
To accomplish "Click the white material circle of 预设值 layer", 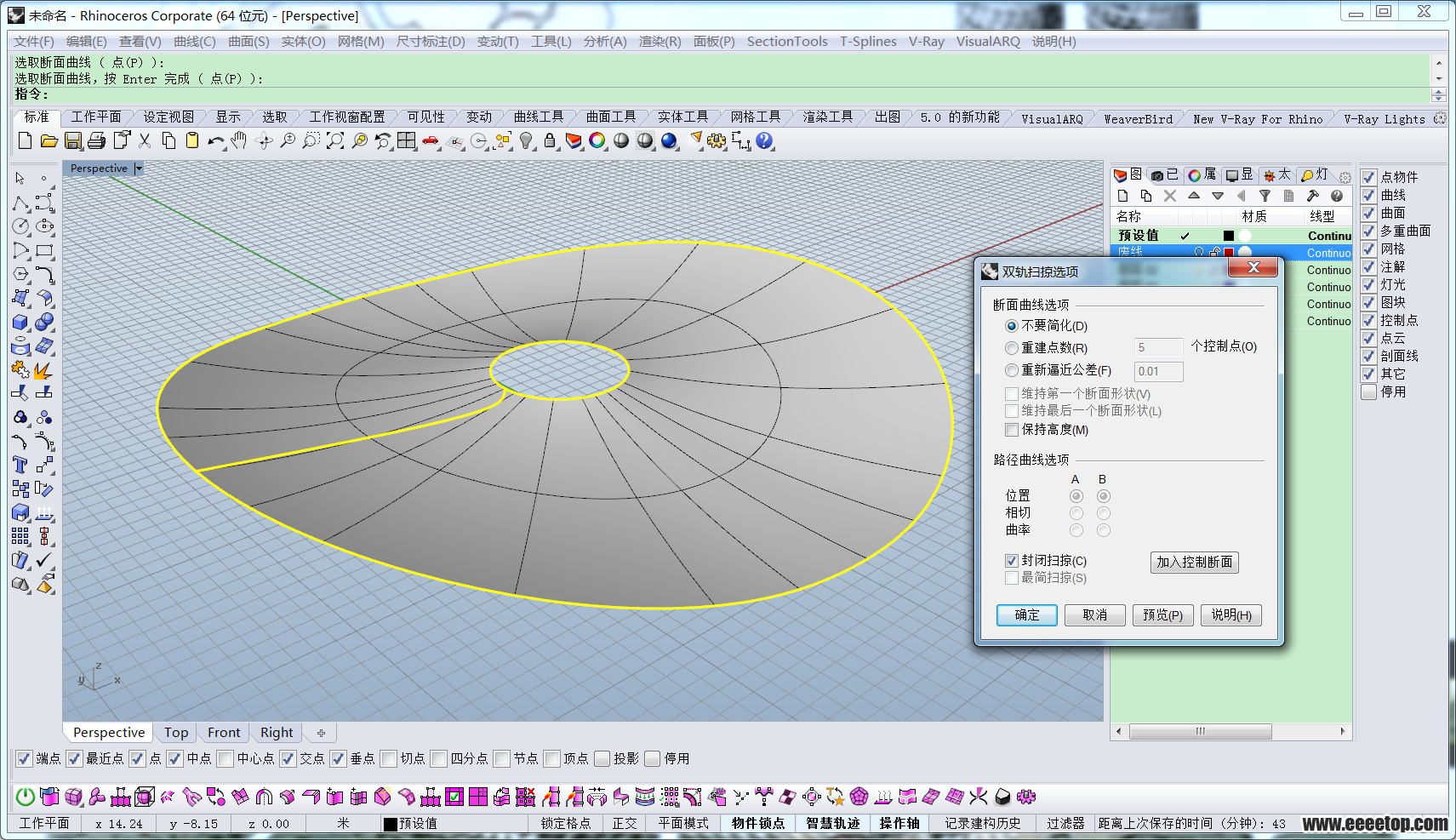I will [x=1245, y=236].
